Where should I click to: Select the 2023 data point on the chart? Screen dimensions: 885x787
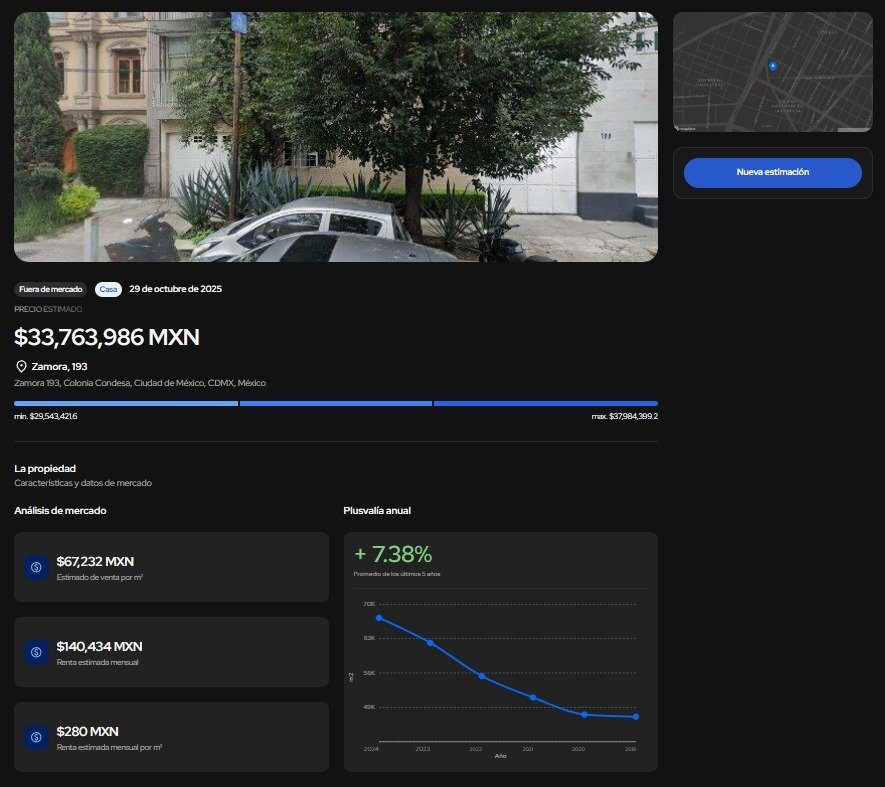430,643
